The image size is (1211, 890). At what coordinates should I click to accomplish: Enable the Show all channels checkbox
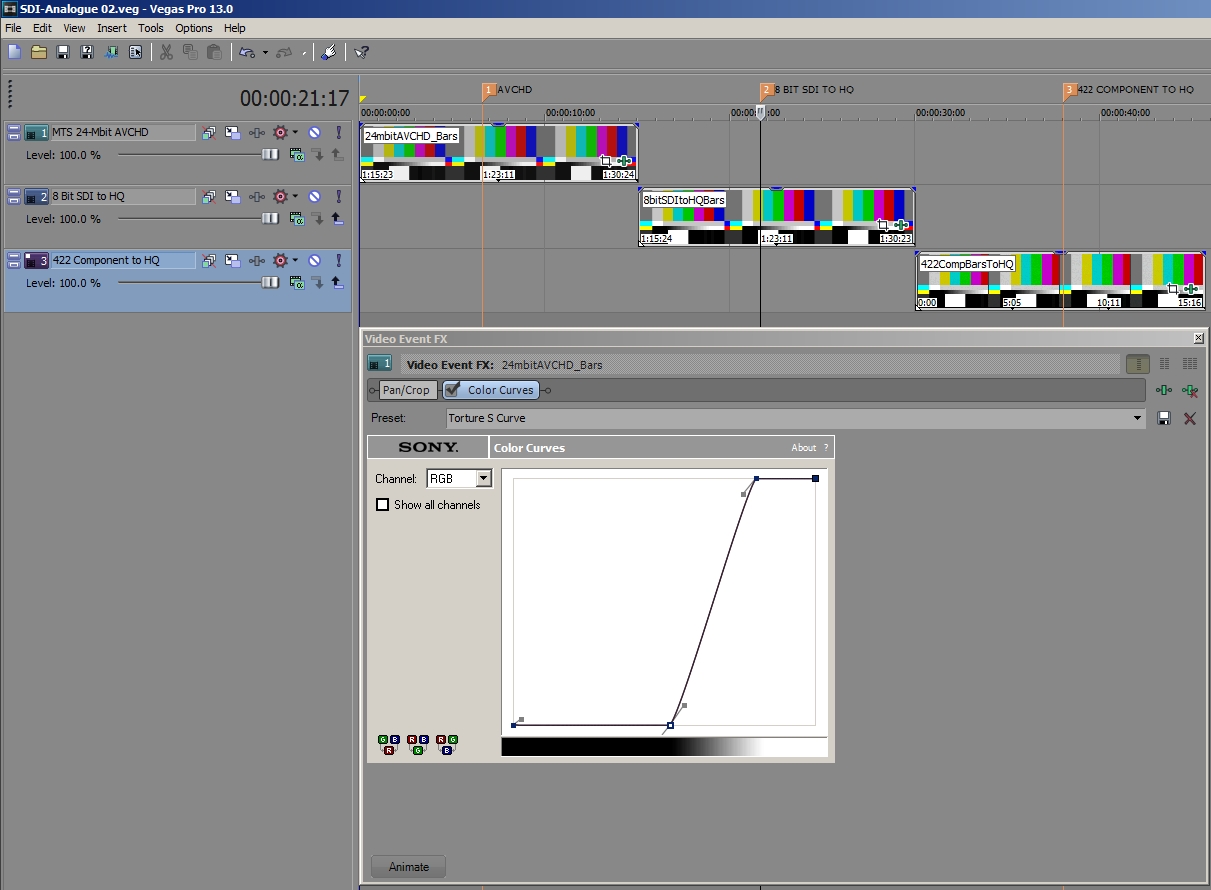click(382, 505)
